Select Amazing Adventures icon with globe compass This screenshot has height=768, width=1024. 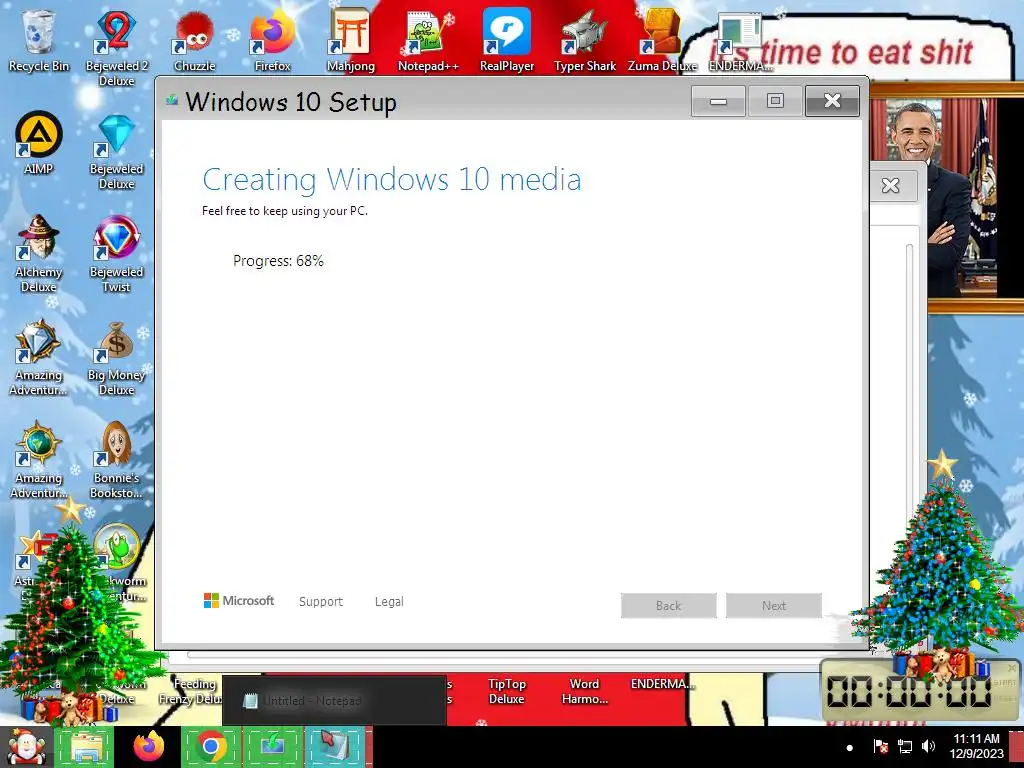(39, 460)
